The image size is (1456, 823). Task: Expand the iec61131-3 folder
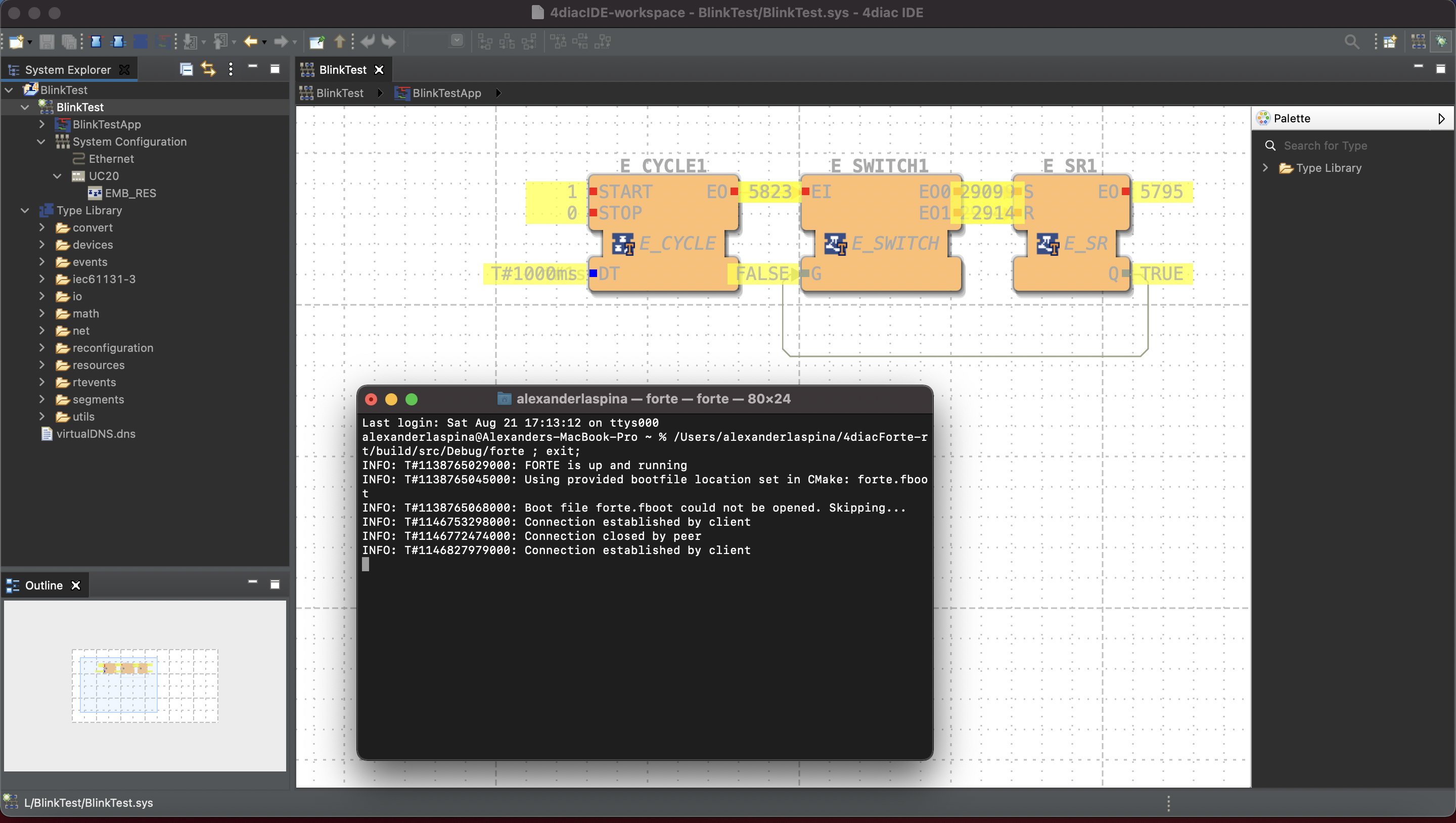(42, 279)
